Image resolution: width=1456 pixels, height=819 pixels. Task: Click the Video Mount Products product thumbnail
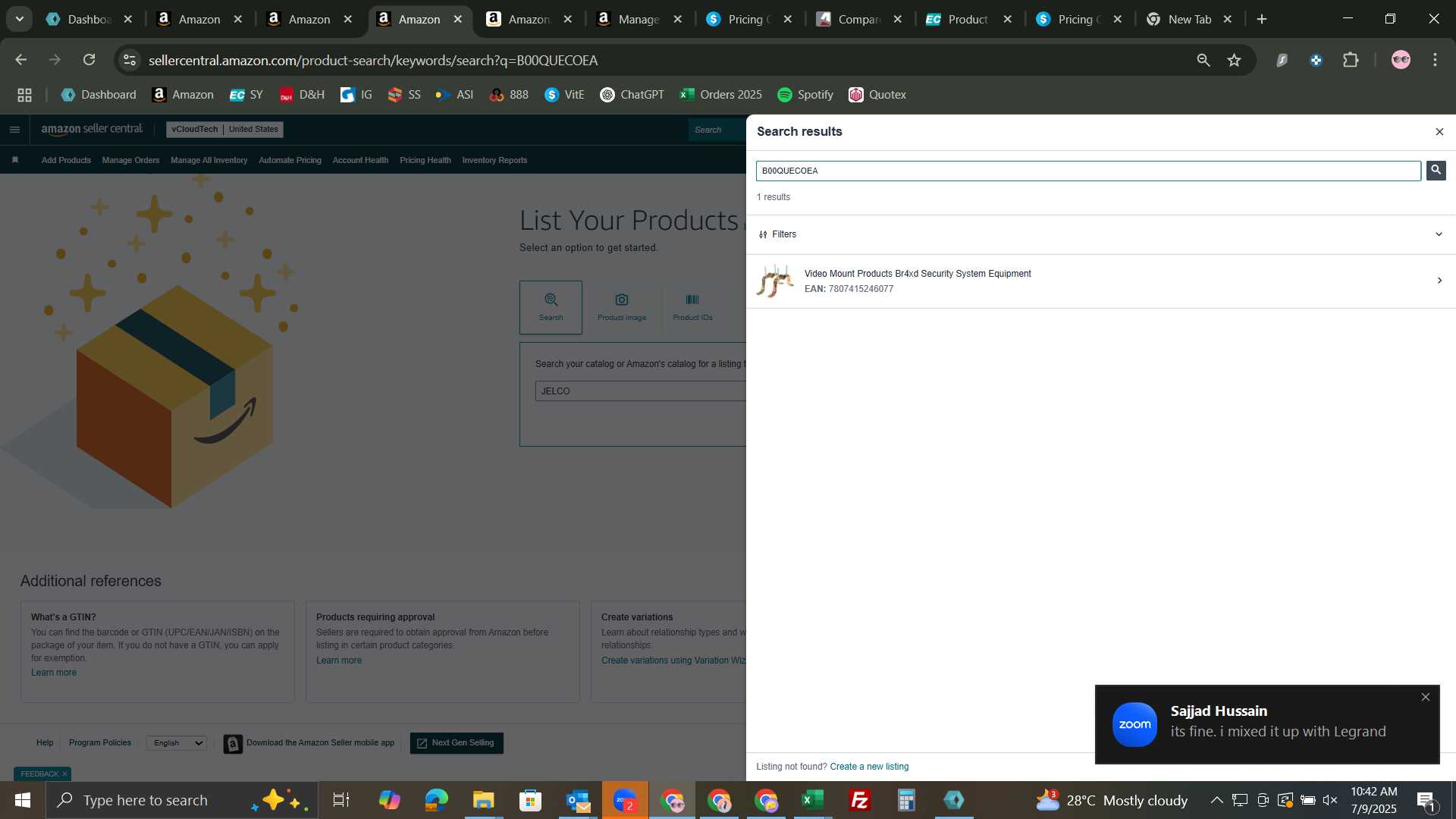[775, 281]
